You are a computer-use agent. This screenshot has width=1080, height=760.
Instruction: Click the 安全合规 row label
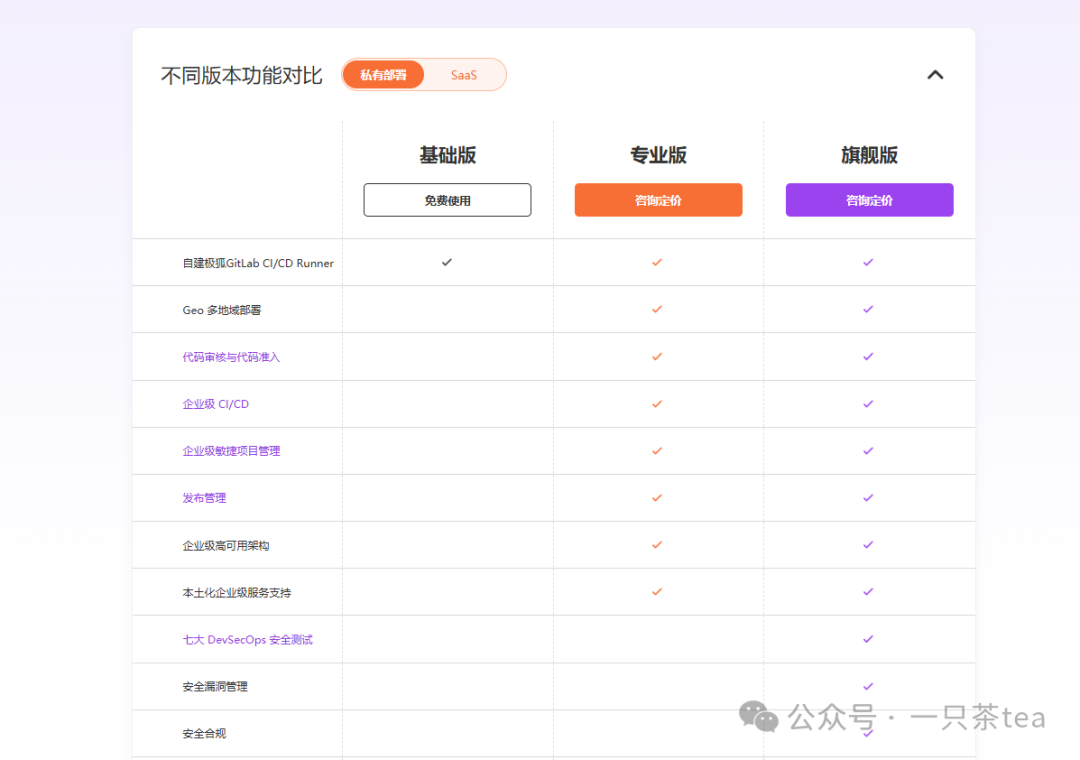tap(204, 733)
